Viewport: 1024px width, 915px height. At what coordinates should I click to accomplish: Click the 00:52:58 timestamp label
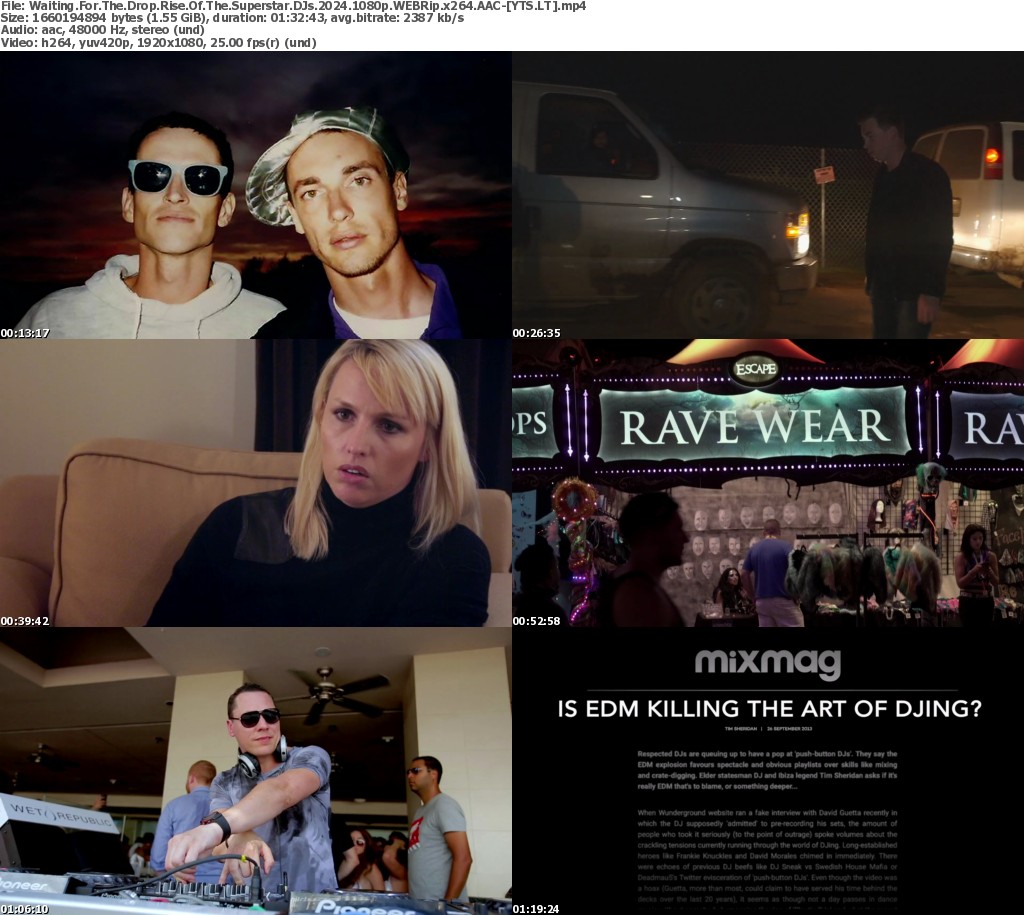(536, 621)
